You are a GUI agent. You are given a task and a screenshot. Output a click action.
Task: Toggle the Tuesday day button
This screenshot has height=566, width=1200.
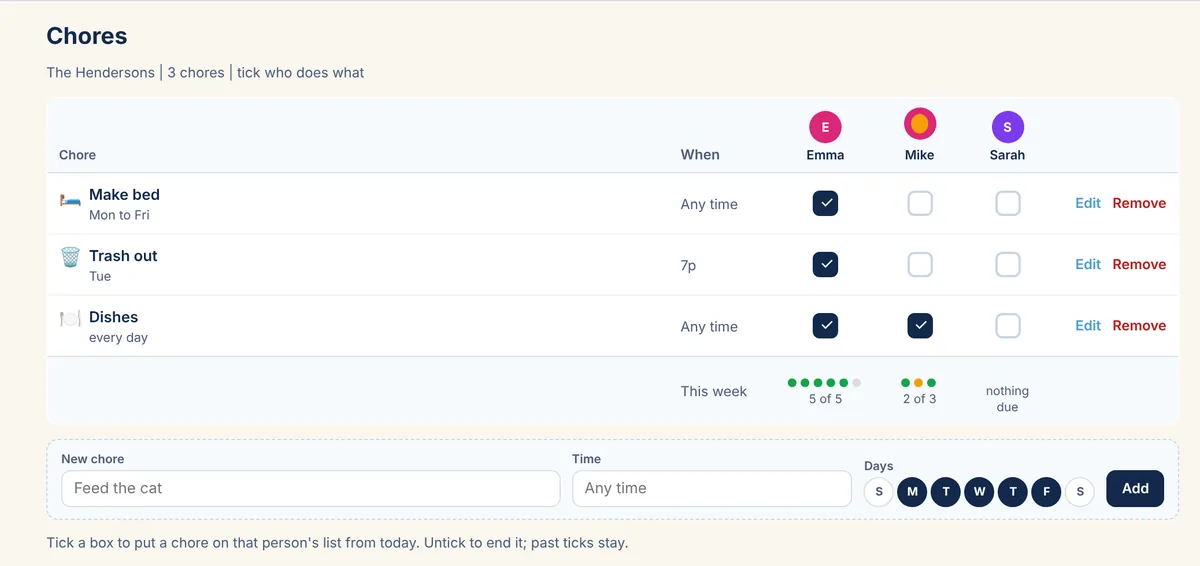click(x=946, y=491)
